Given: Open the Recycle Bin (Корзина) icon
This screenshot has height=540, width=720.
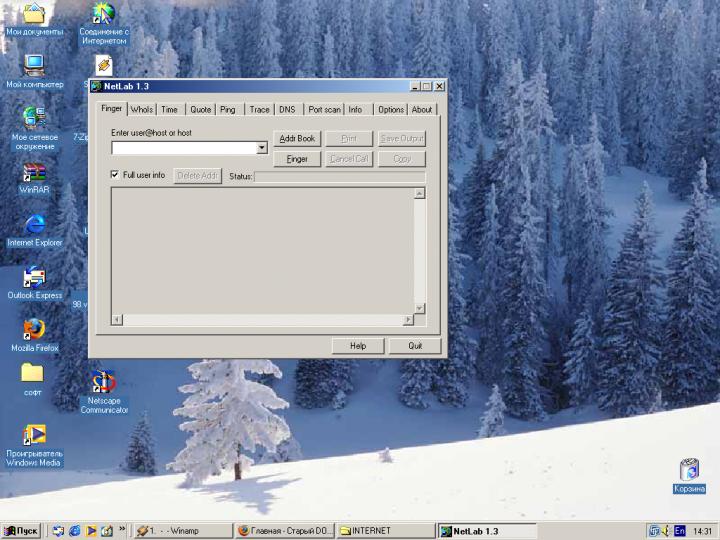Looking at the screenshot, I should click(688, 470).
